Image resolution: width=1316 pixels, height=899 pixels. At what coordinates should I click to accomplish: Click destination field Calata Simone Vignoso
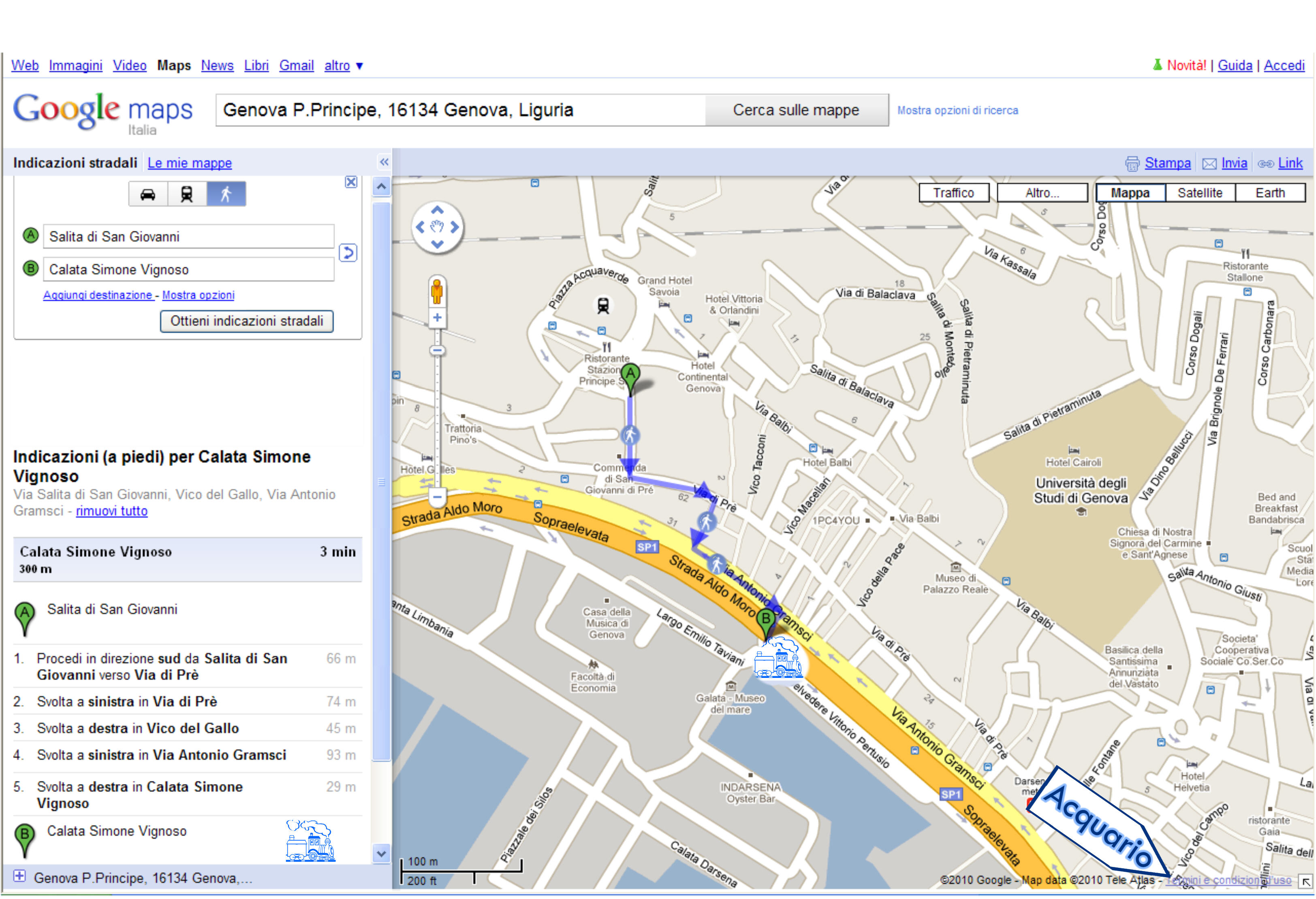click(188, 269)
